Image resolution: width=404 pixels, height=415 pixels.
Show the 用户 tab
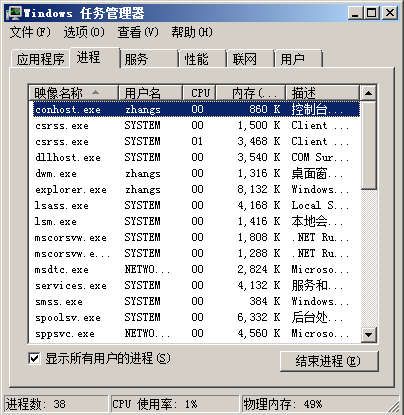point(298,59)
